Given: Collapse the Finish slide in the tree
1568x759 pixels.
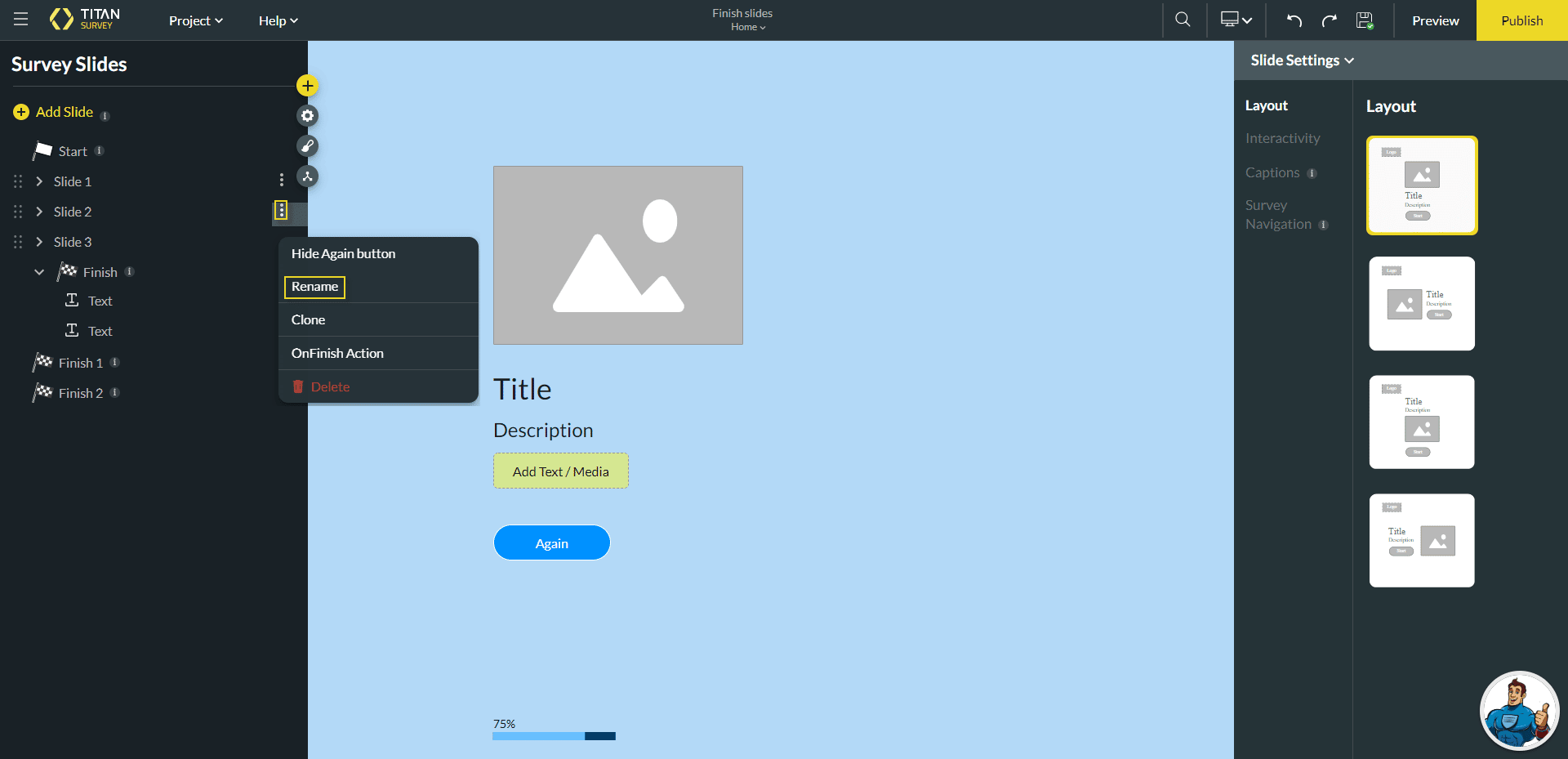Looking at the screenshot, I should (x=38, y=271).
